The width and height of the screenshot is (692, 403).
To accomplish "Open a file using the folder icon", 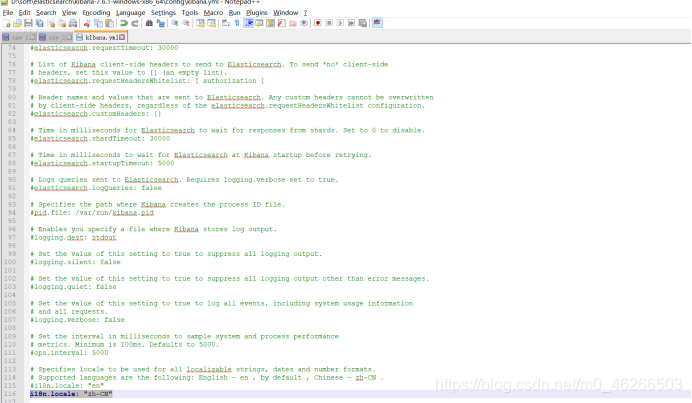I will (x=18, y=23).
